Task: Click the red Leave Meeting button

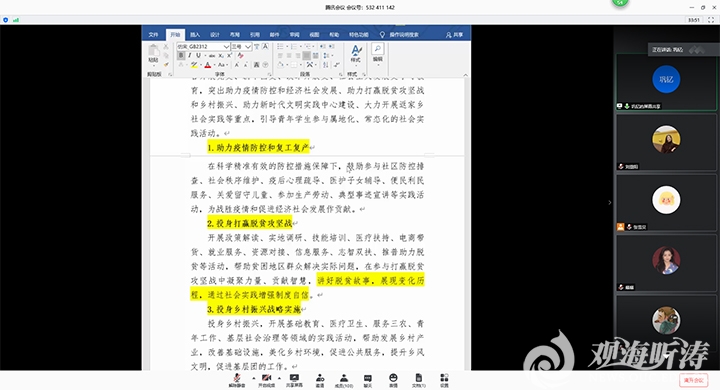Action: [x=693, y=380]
